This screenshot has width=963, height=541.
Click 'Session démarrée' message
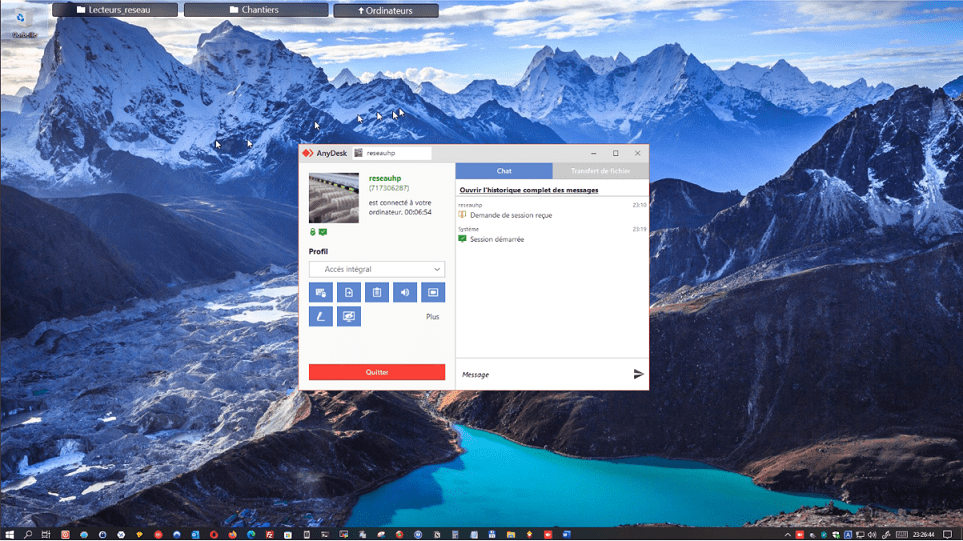click(x=497, y=239)
